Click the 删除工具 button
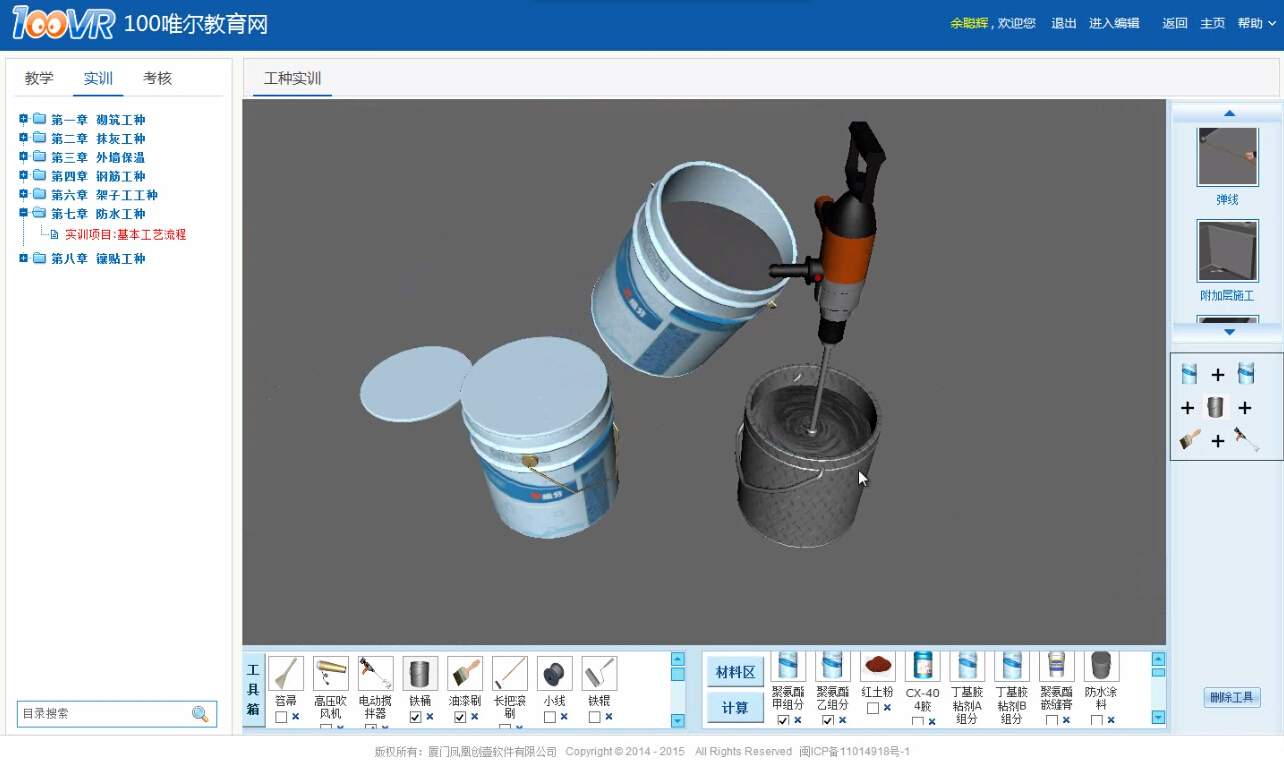This screenshot has width=1284, height=766. [1231, 698]
